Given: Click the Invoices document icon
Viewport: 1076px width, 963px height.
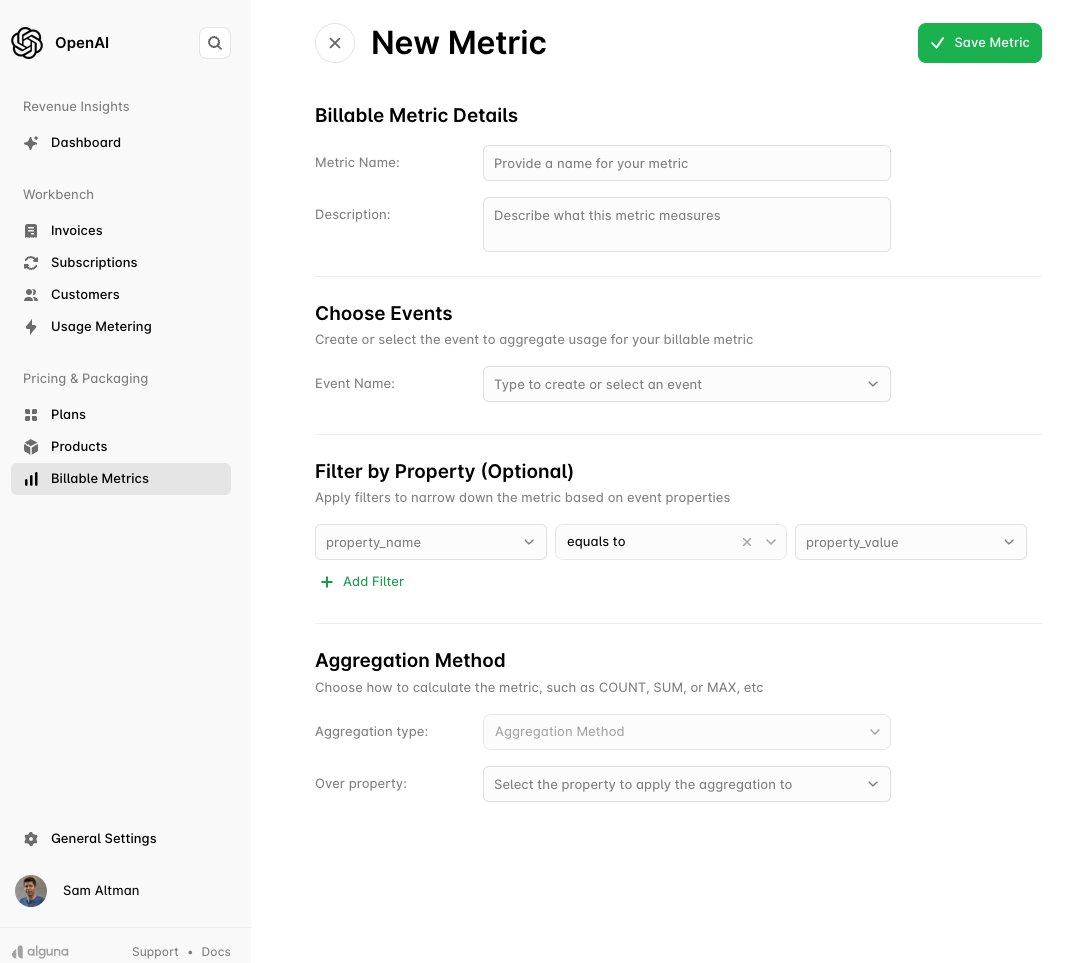Looking at the screenshot, I should pos(31,231).
